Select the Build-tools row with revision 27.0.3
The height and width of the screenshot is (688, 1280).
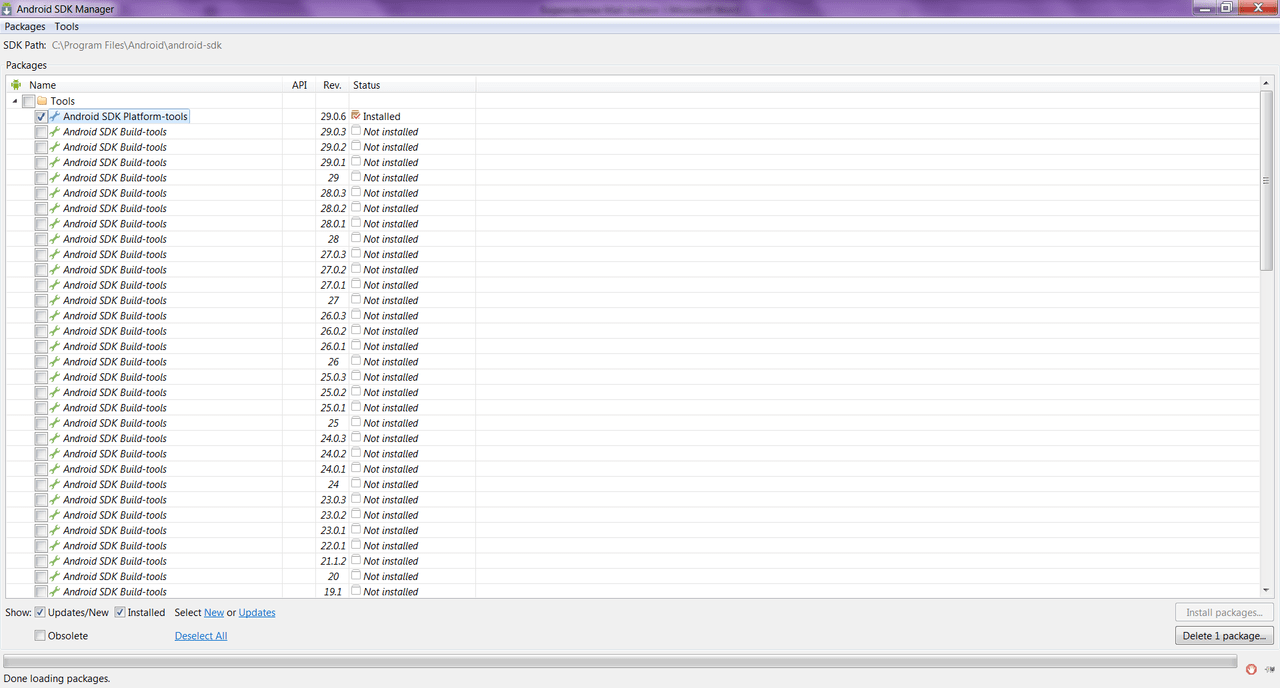(x=633, y=254)
